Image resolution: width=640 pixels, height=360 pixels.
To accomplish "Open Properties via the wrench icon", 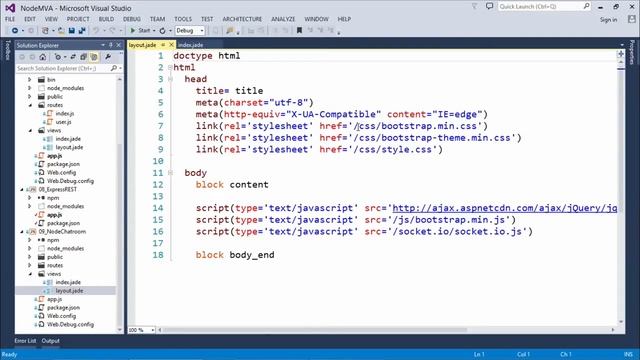I will pyautogui.click(x=108, y=57).
